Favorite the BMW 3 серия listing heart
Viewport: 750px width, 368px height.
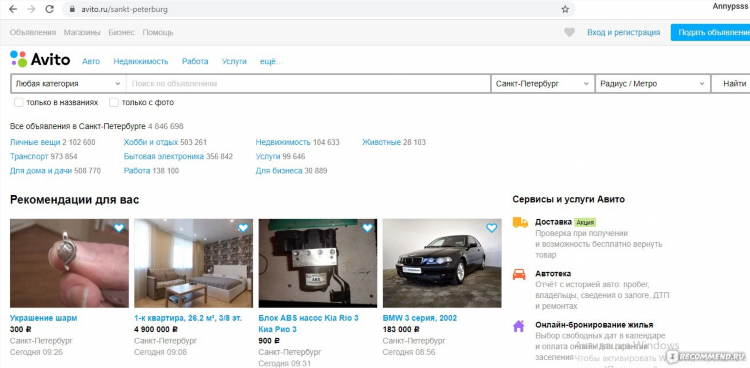[x=492, y=228]
